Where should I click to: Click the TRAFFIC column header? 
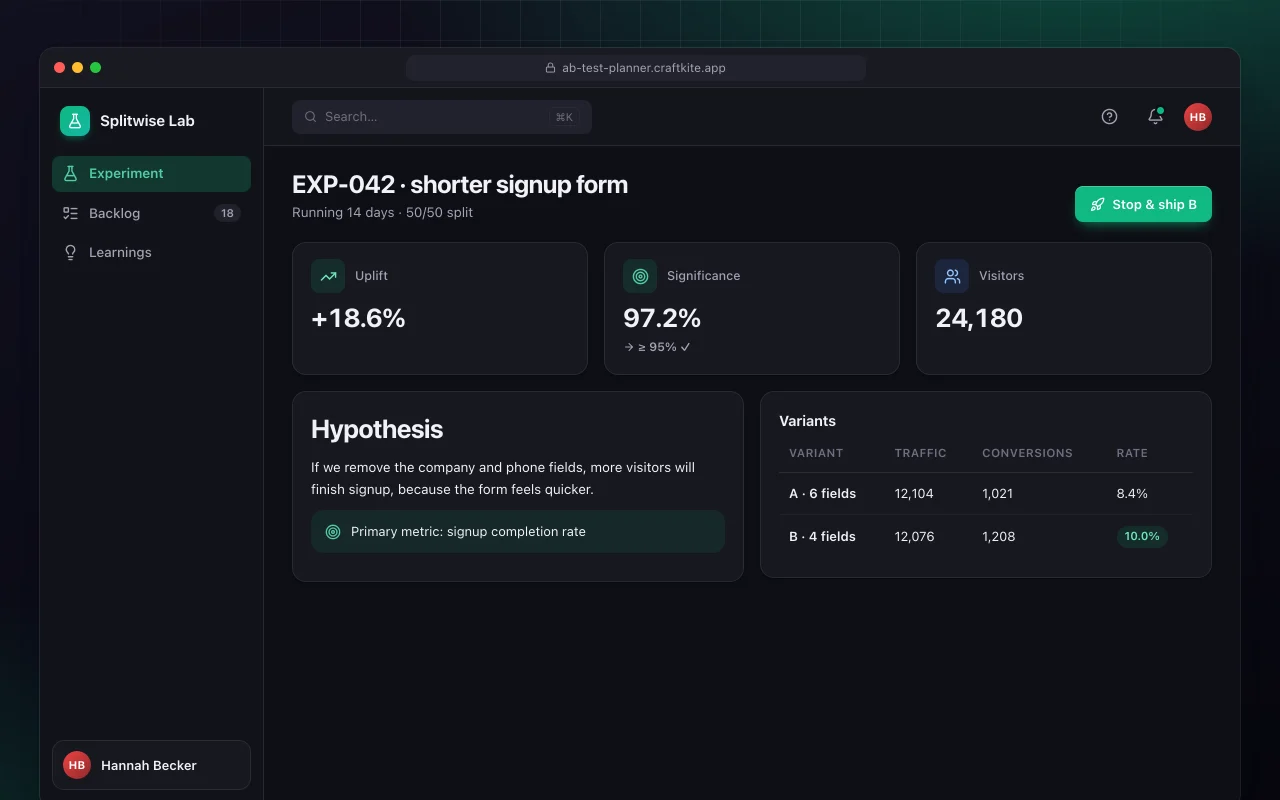point(920,453)
